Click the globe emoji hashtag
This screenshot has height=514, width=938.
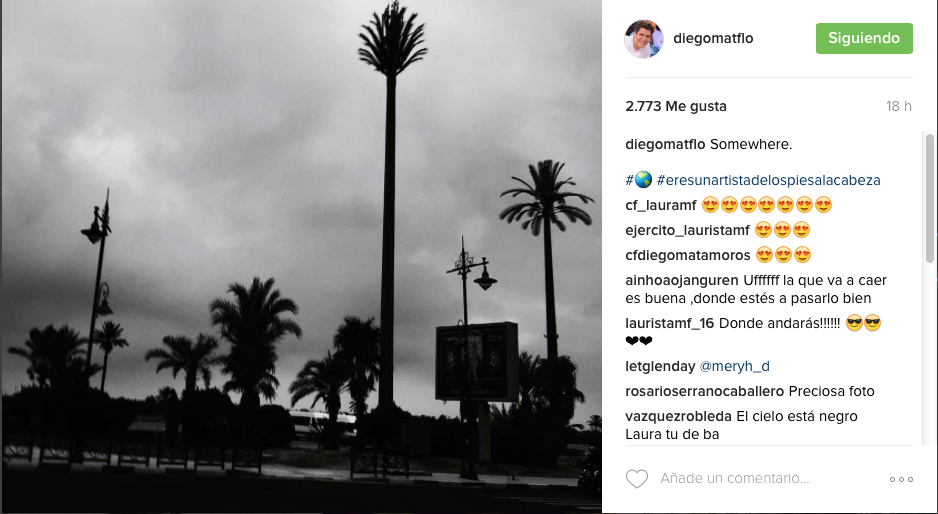click(638, 180)
